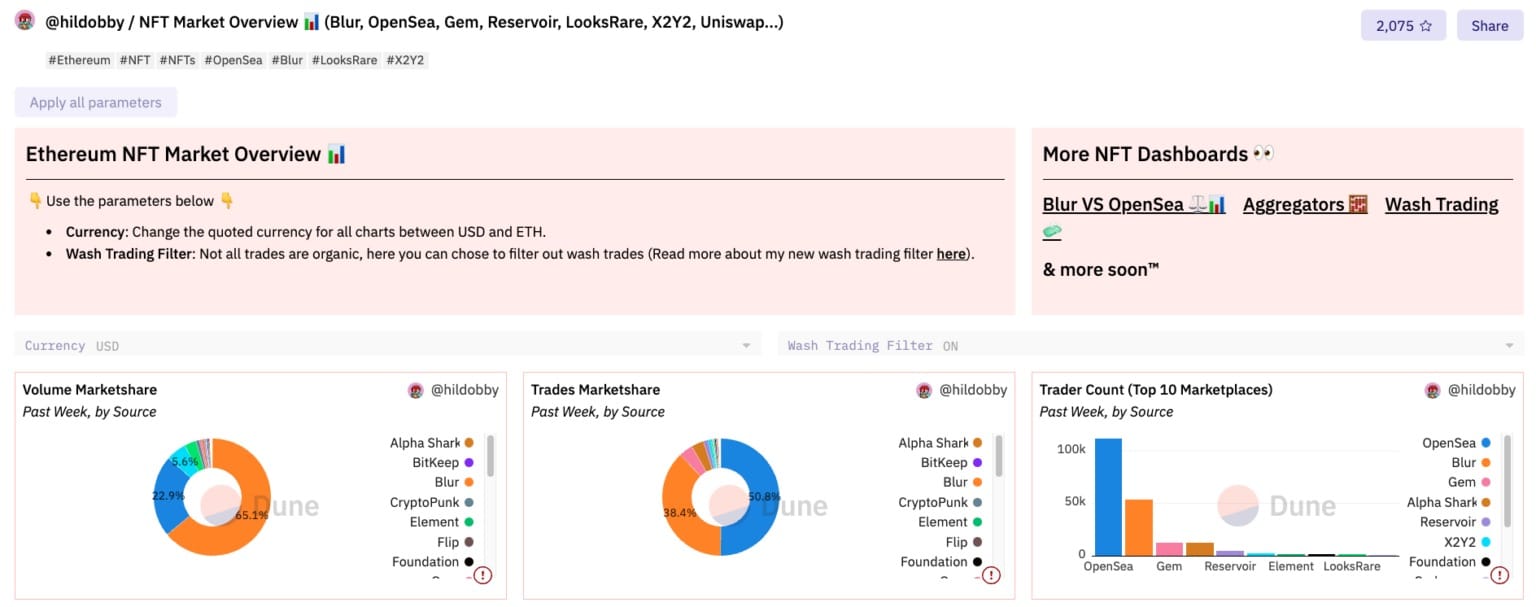1536x607 pixels.
Task: Click Apply all parameters button
Action: click(x=96, y=102)
